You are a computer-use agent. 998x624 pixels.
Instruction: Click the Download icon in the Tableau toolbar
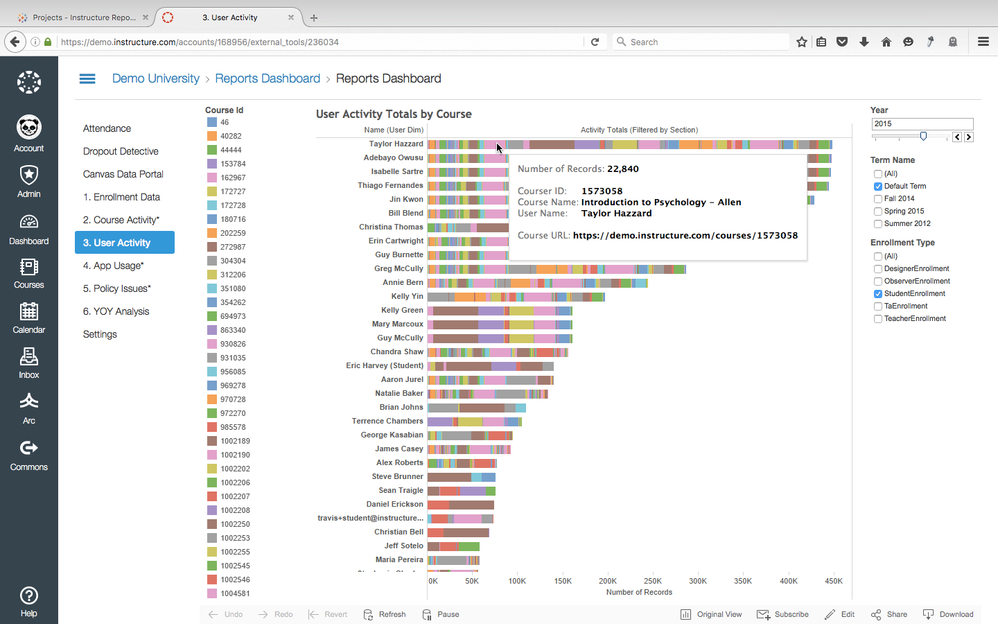pos(948,614)
